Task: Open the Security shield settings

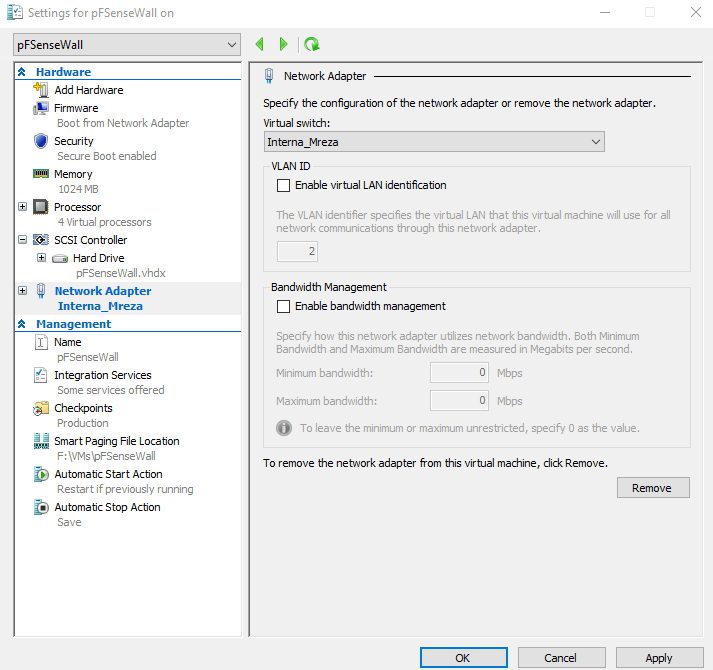Action: click(x=74, y=141)
